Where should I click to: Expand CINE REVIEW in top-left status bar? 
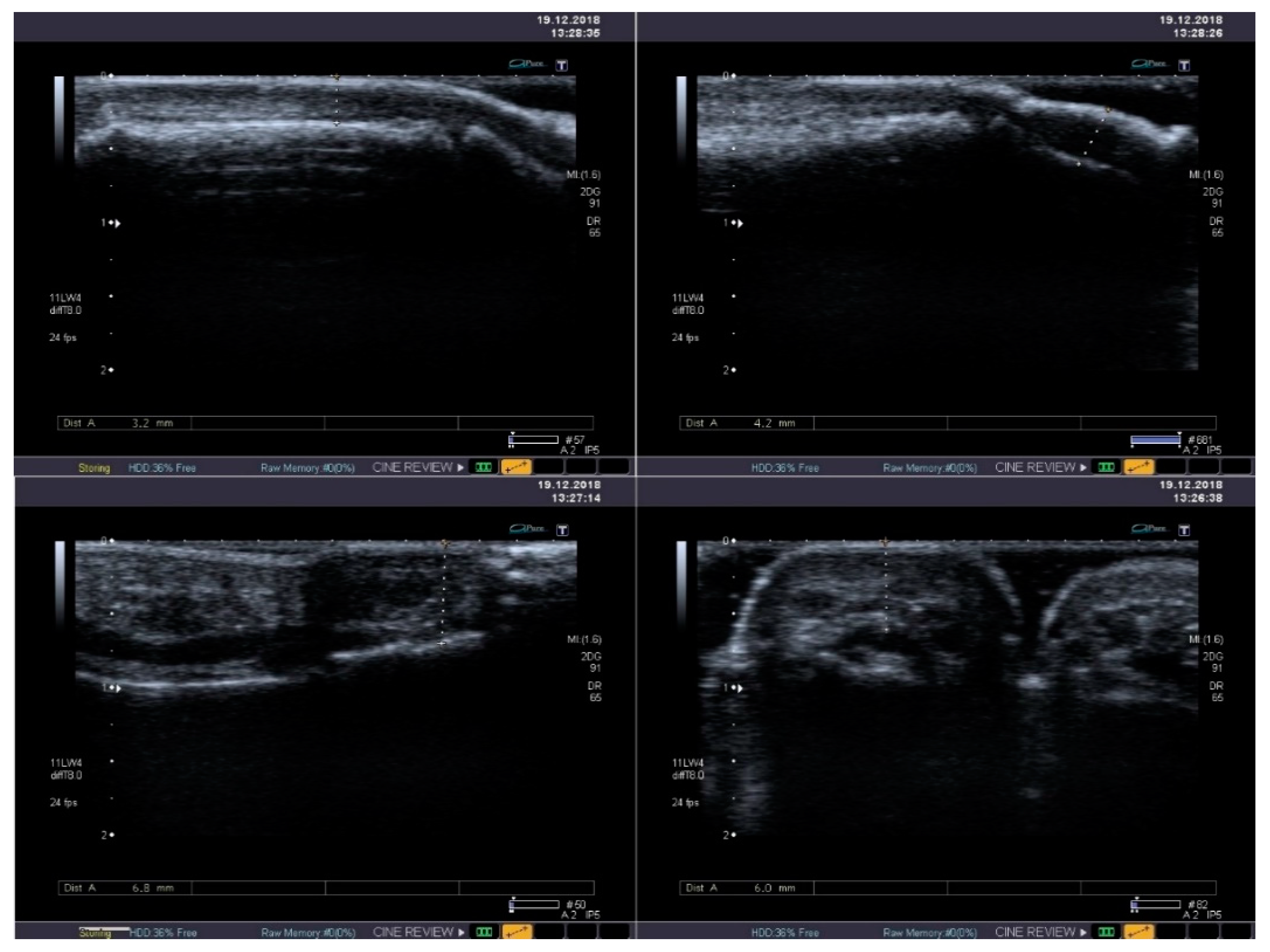click(x=412, y=467)
